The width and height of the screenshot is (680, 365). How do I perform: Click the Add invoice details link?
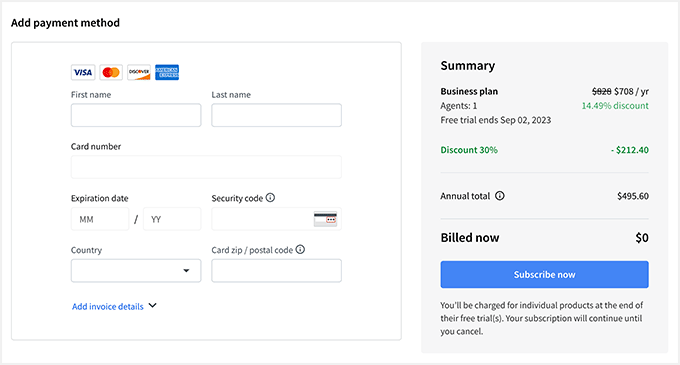point(108,306)
